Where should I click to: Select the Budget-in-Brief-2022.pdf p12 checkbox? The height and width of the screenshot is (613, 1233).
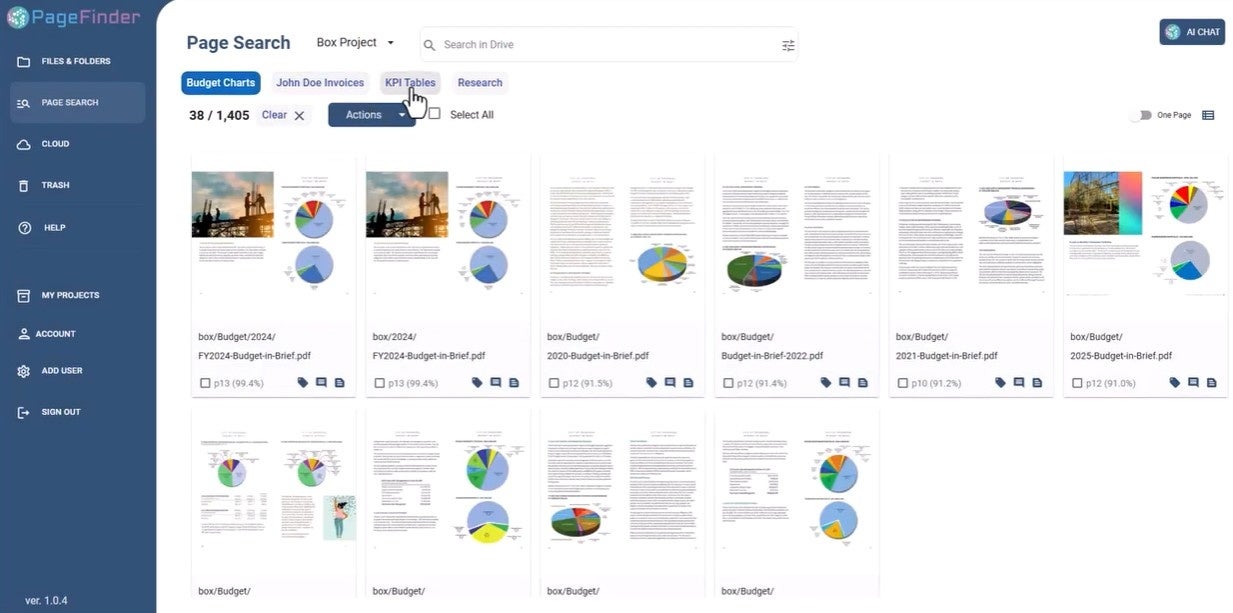click(729, 383)
